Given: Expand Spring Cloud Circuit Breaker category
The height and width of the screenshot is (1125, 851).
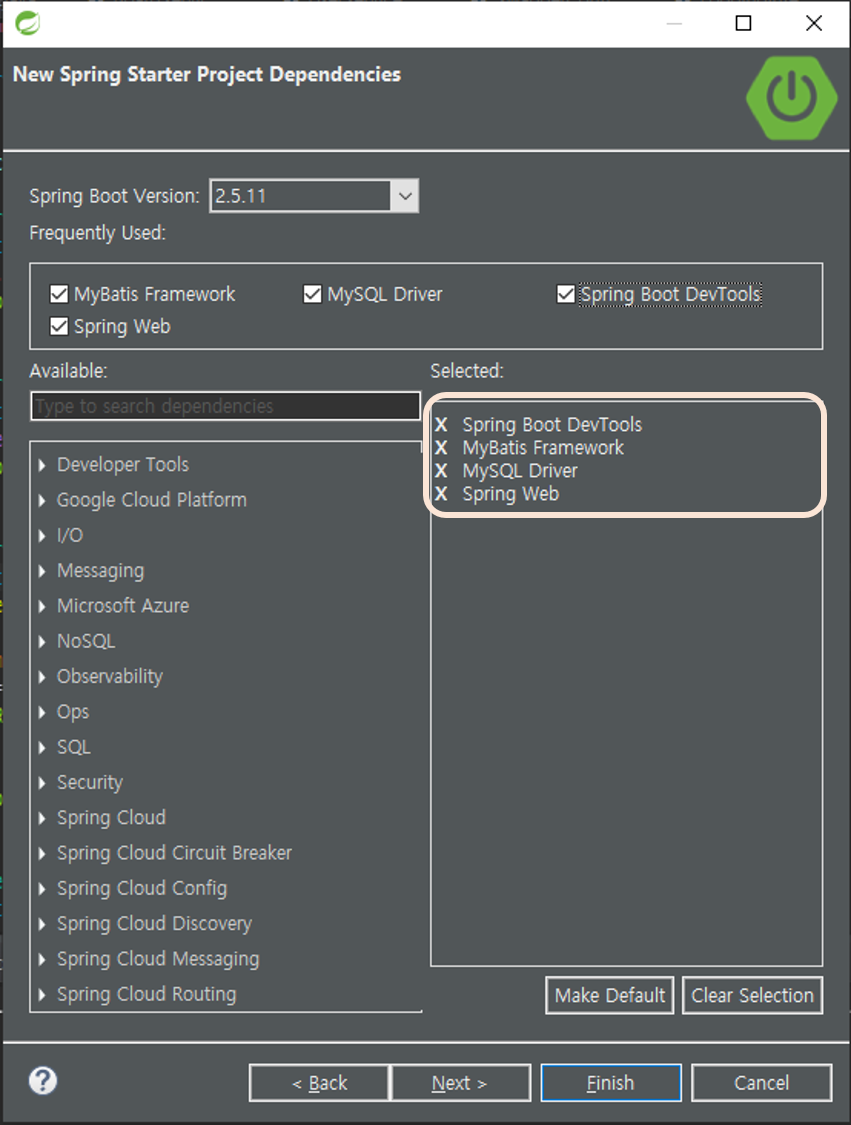Looking at the screenshot, I should point(42,853).
